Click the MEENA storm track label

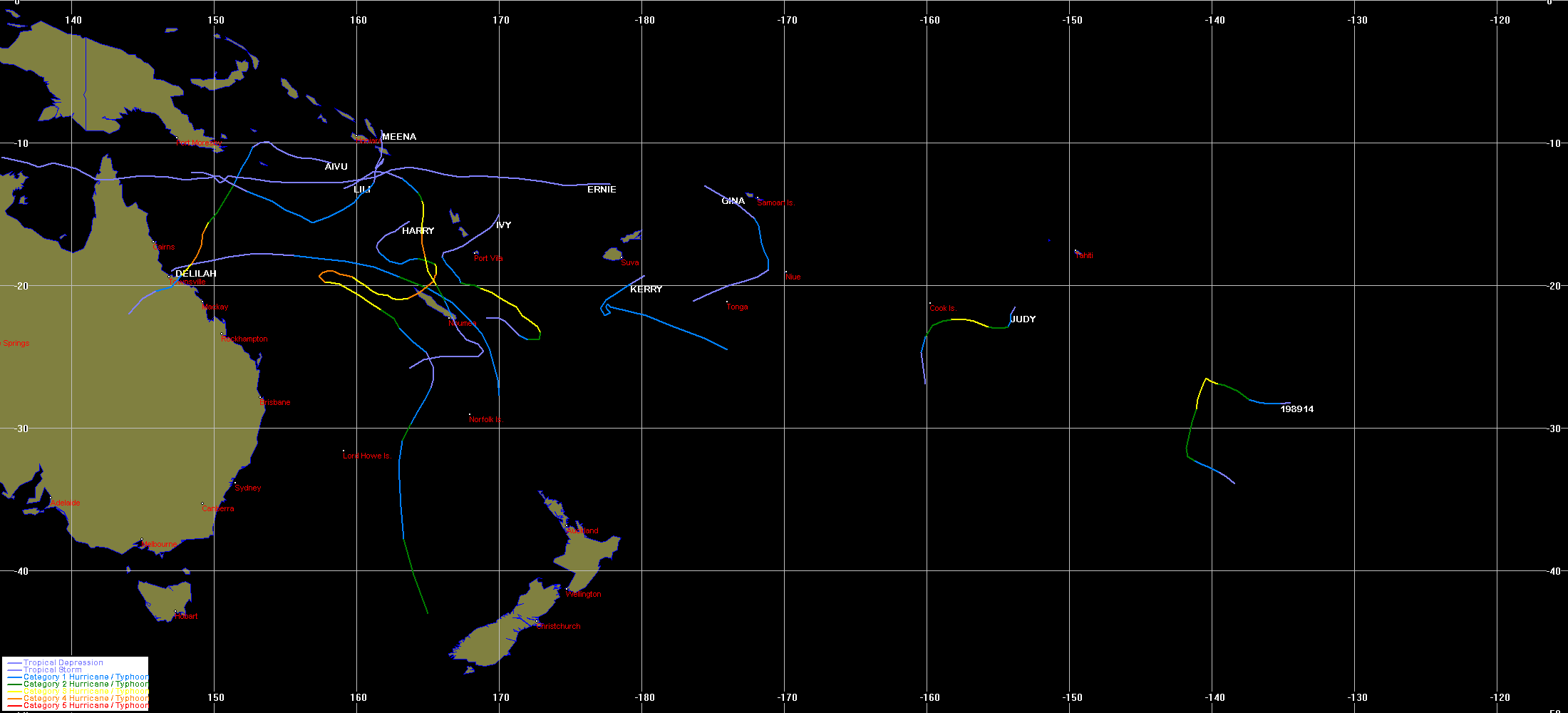(x=398, y=137)
